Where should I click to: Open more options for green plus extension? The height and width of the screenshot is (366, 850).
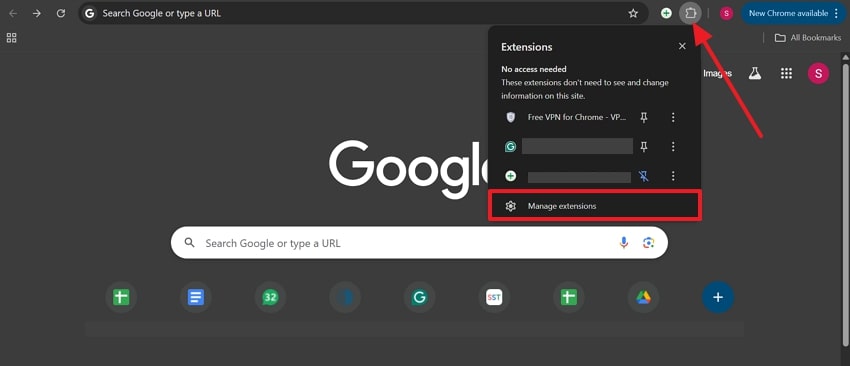point(673,176)
